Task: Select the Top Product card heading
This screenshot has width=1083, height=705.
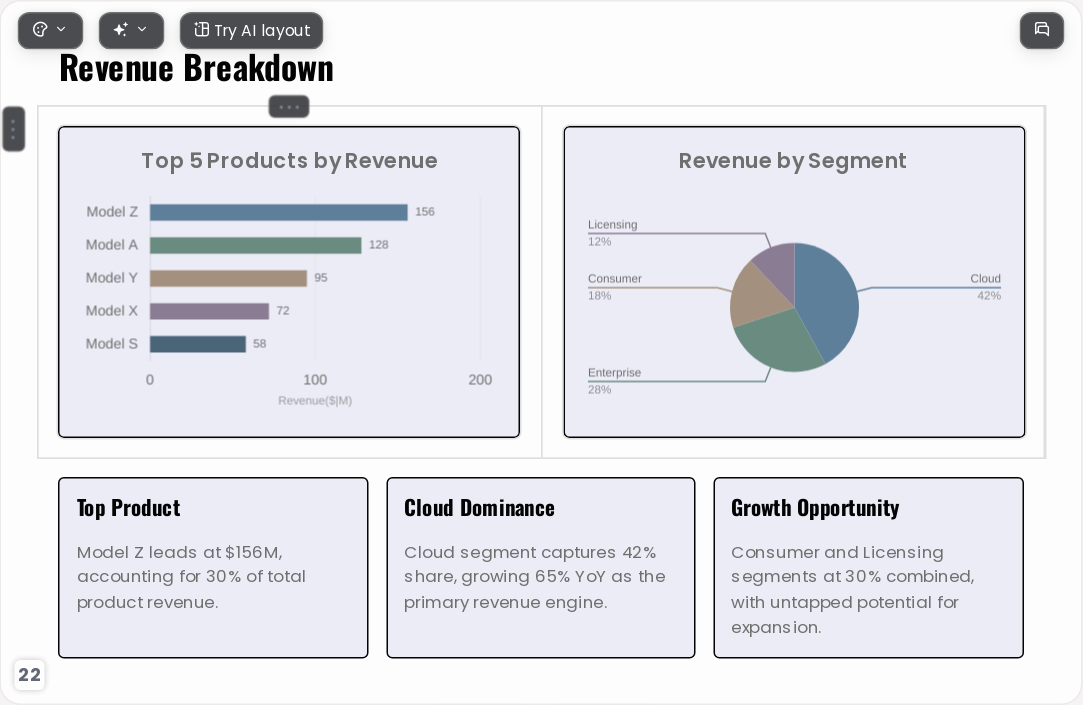Action: [128, 508]
